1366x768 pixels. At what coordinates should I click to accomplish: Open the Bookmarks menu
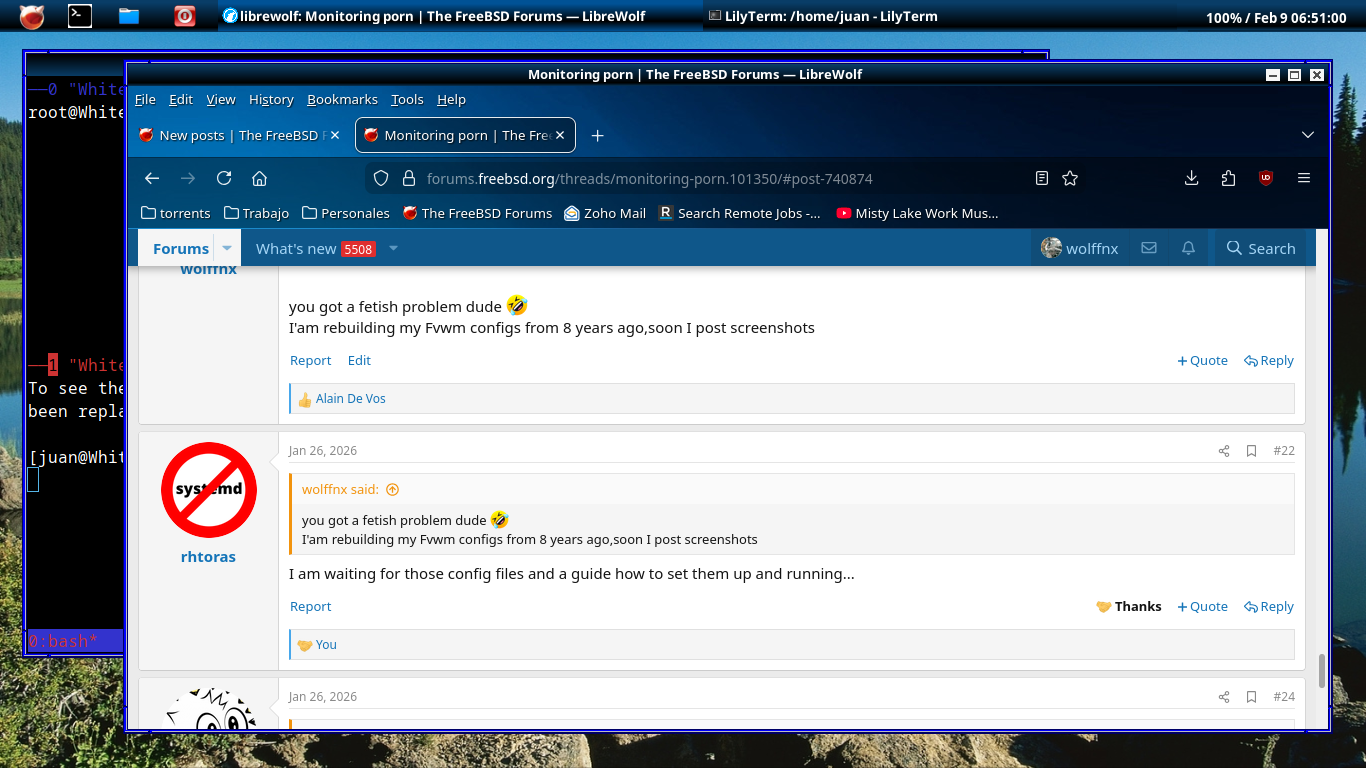[x=342, y=99]
